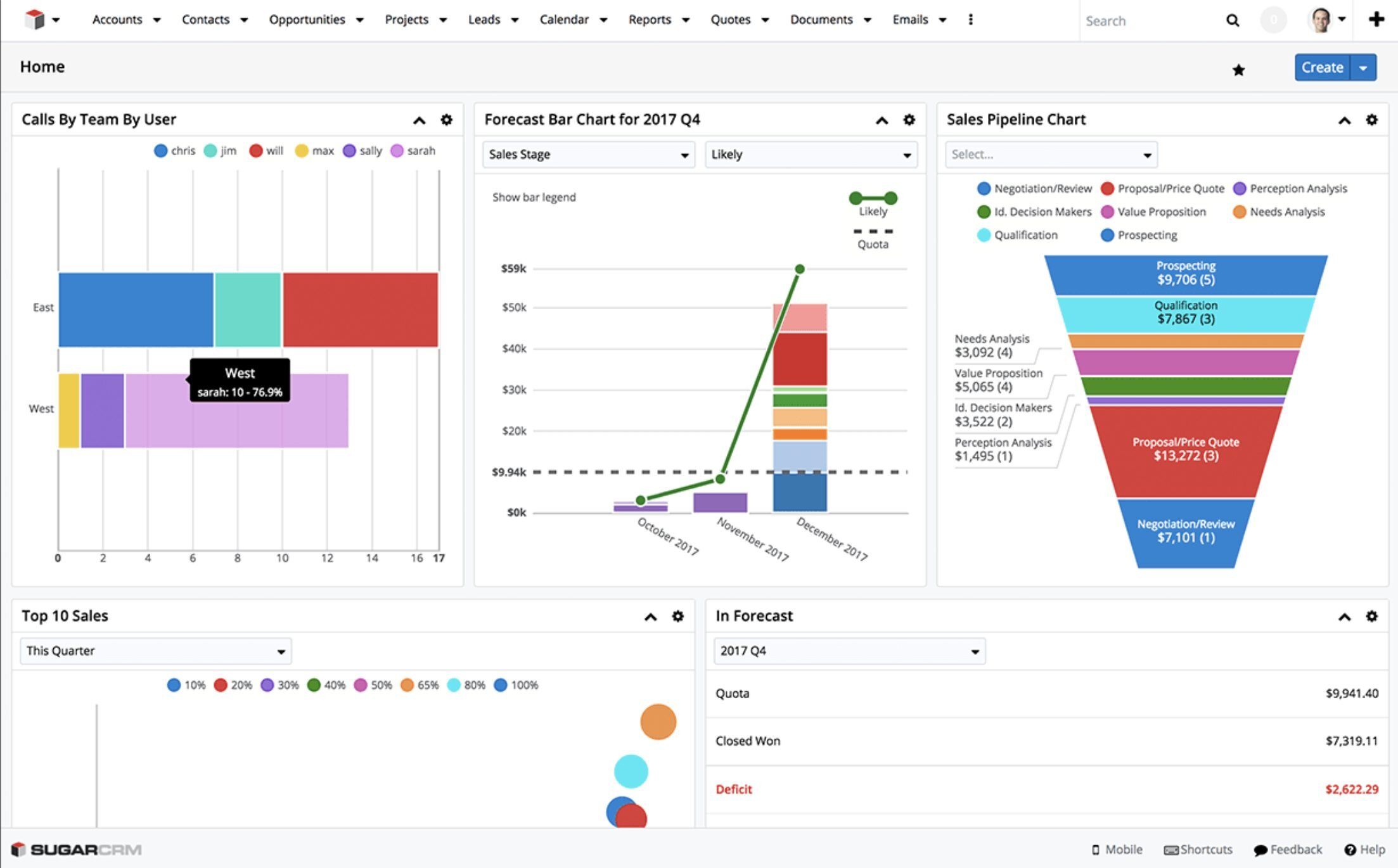This screenshot has width=1398, height=868.
Task: Open the Search icon in the top bar
Action: pos(1233,20)
